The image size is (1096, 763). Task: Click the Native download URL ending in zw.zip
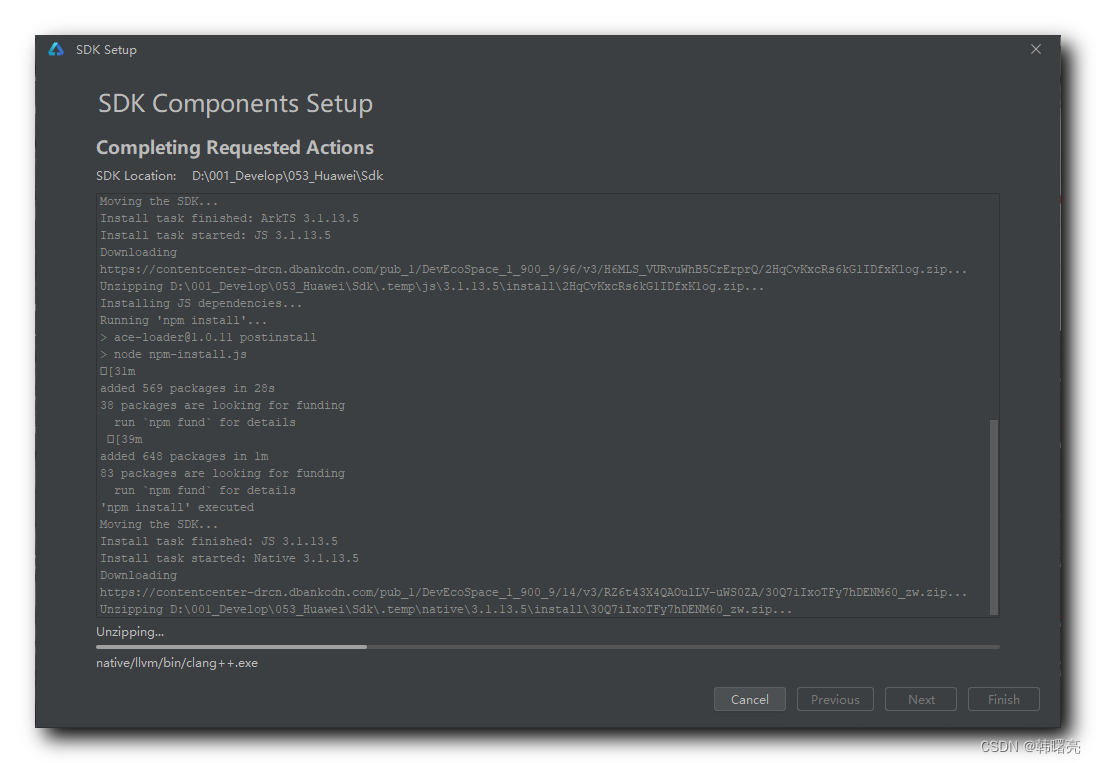pyautogui.click(x=533, y=592)
